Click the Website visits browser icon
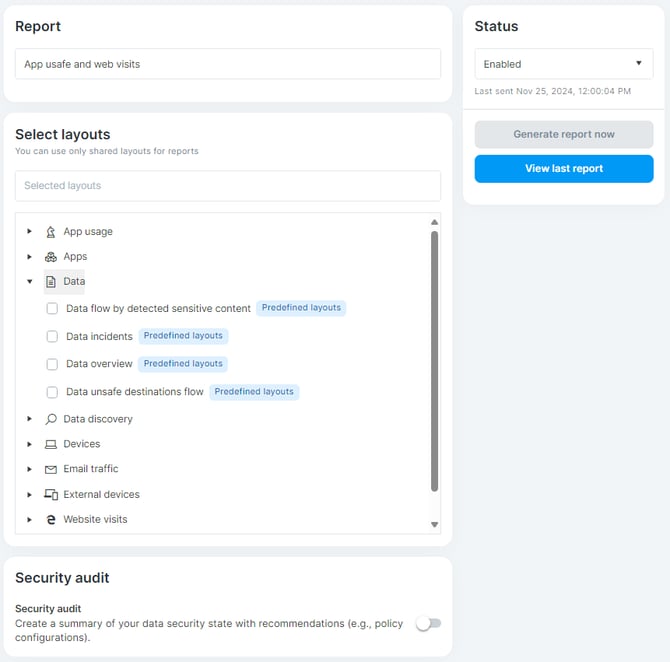The width and height of the screenshot is (670, 662). [51, 520]
